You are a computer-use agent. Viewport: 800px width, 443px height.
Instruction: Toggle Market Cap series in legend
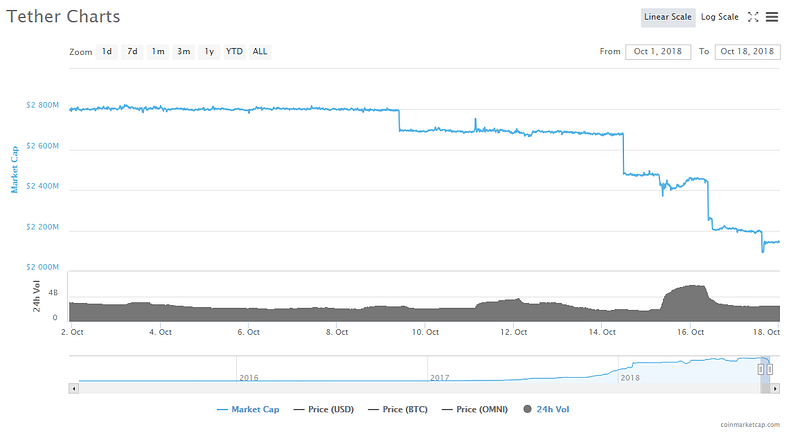tap(248, 409)
